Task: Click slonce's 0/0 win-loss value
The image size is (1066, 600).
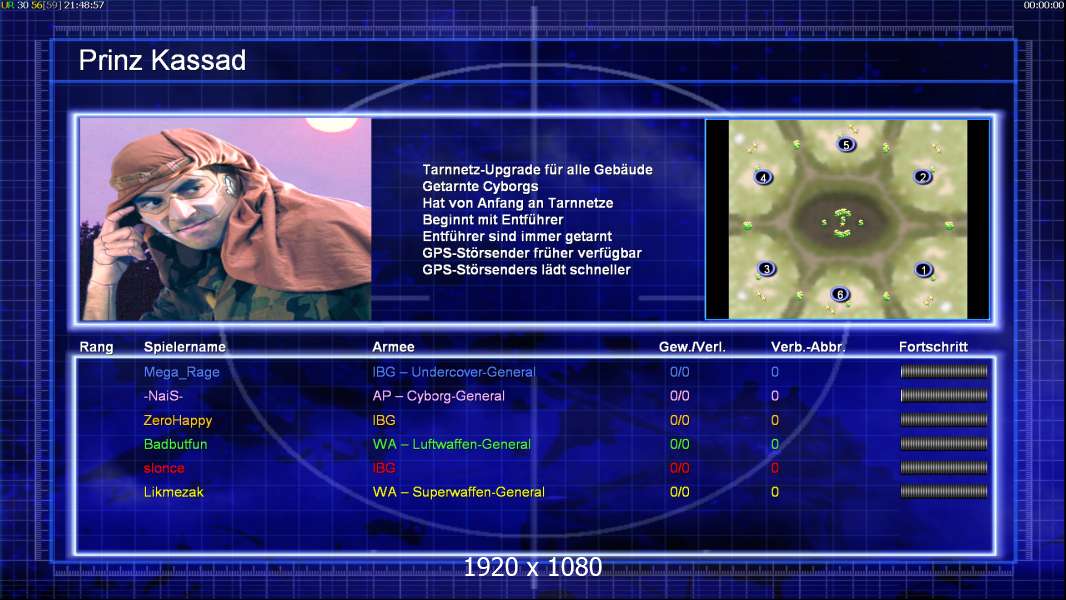Action: 679,467
